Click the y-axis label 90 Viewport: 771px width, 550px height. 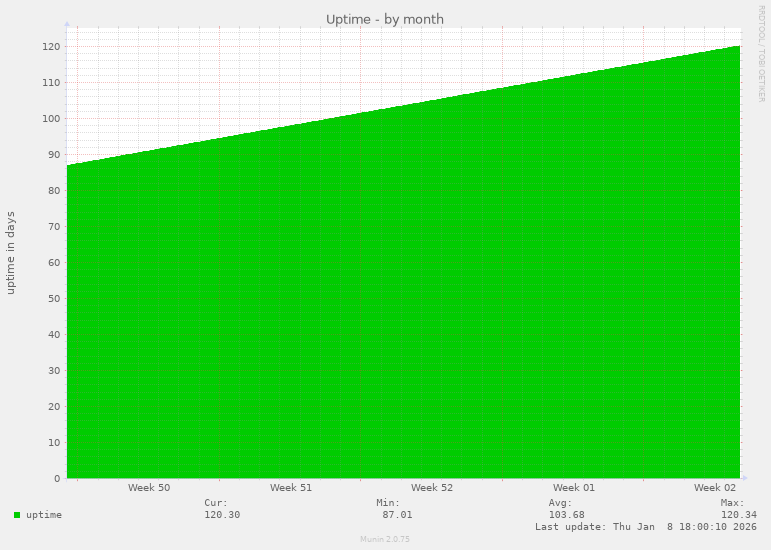coord(54,154)
